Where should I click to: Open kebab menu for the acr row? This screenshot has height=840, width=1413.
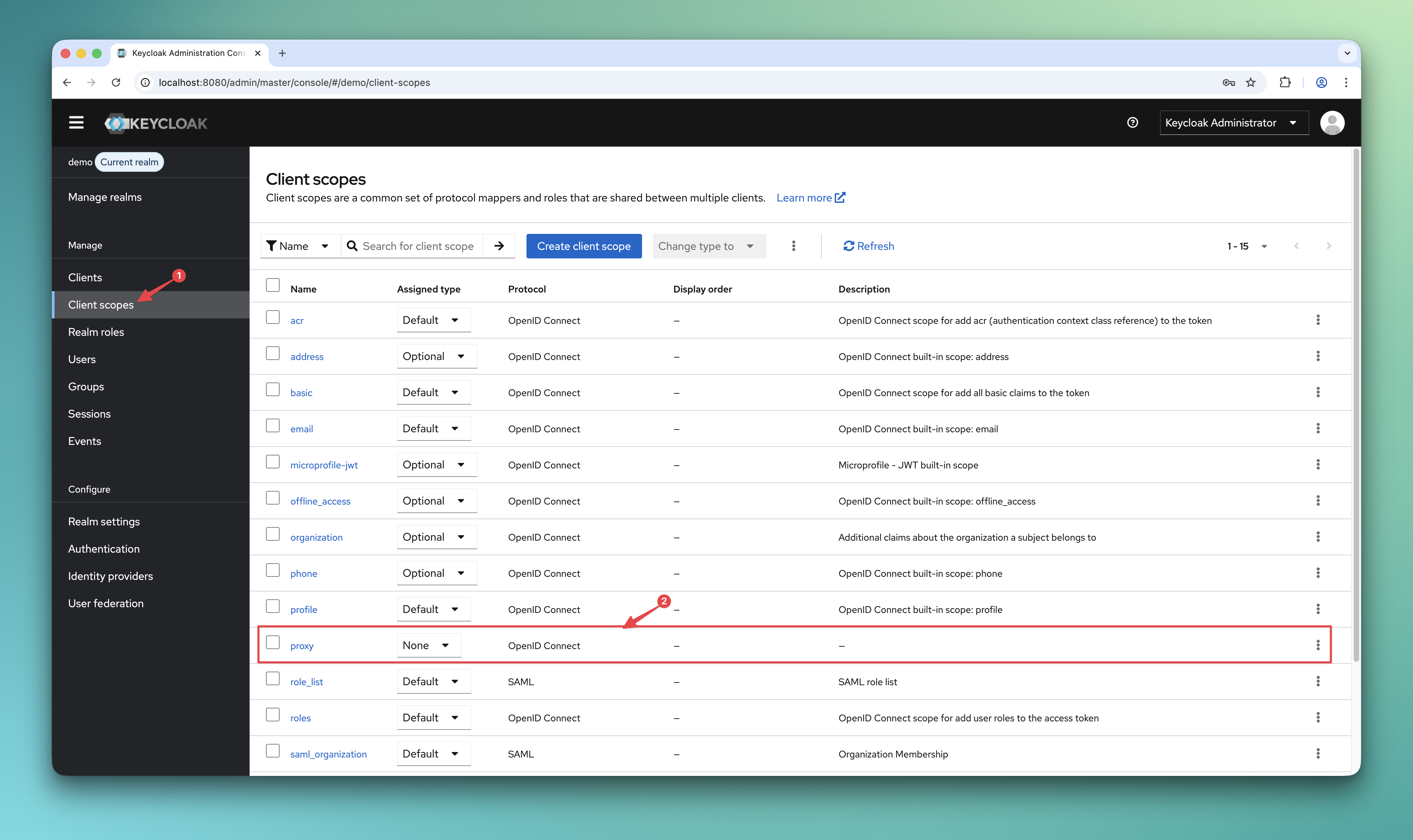(1318, 320)
